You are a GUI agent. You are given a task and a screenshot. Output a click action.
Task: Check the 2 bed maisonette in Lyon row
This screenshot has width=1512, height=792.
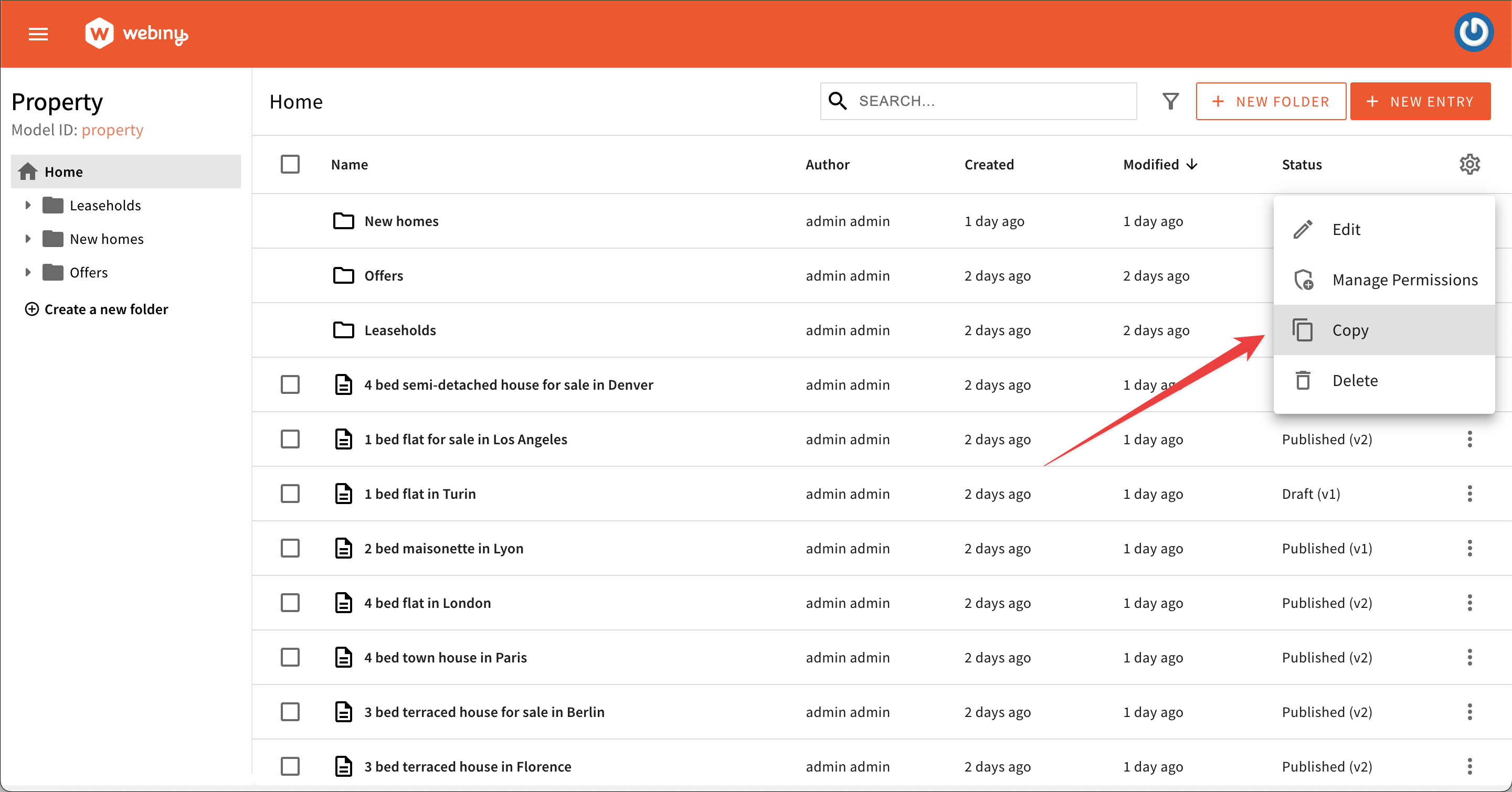point(290,549)
